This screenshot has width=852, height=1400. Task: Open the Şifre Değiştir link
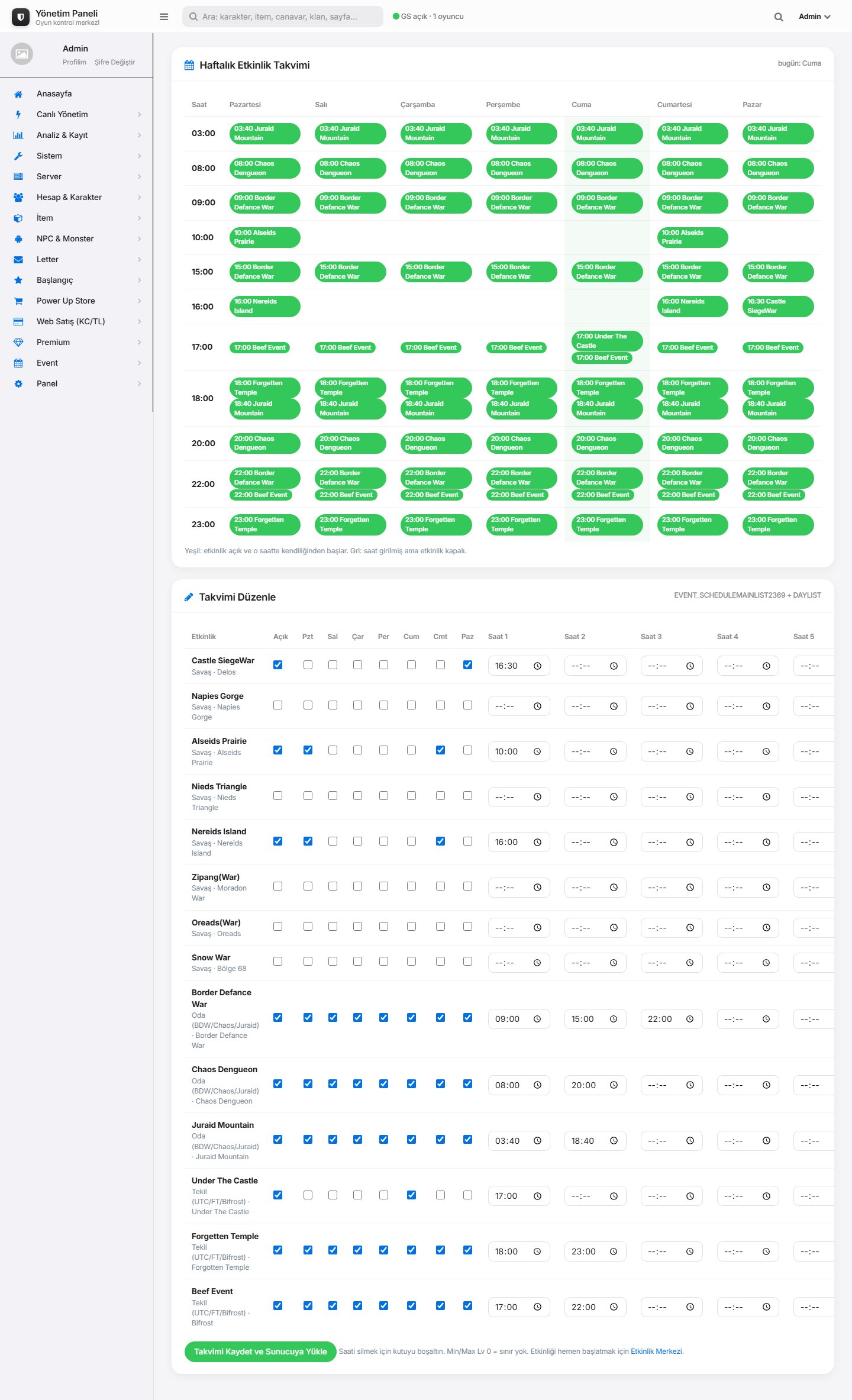coord(115,62)
